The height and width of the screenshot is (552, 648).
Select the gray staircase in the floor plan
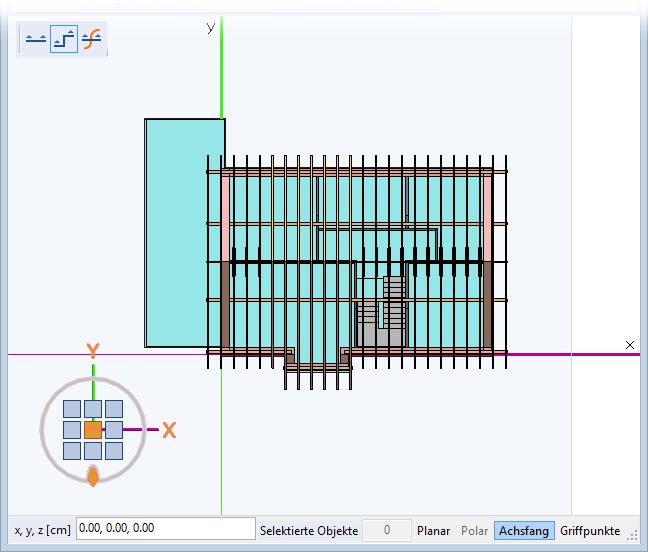pyautogui.click(x=381, y=312)
